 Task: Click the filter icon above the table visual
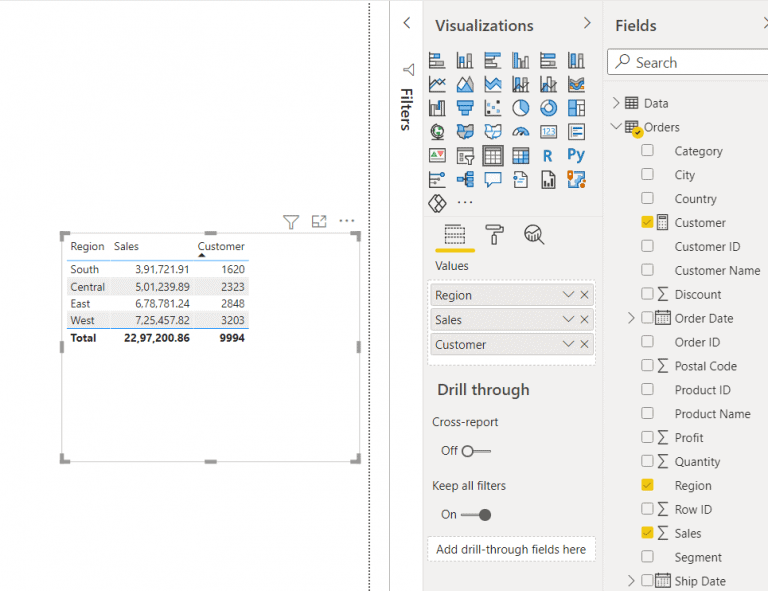291,222
